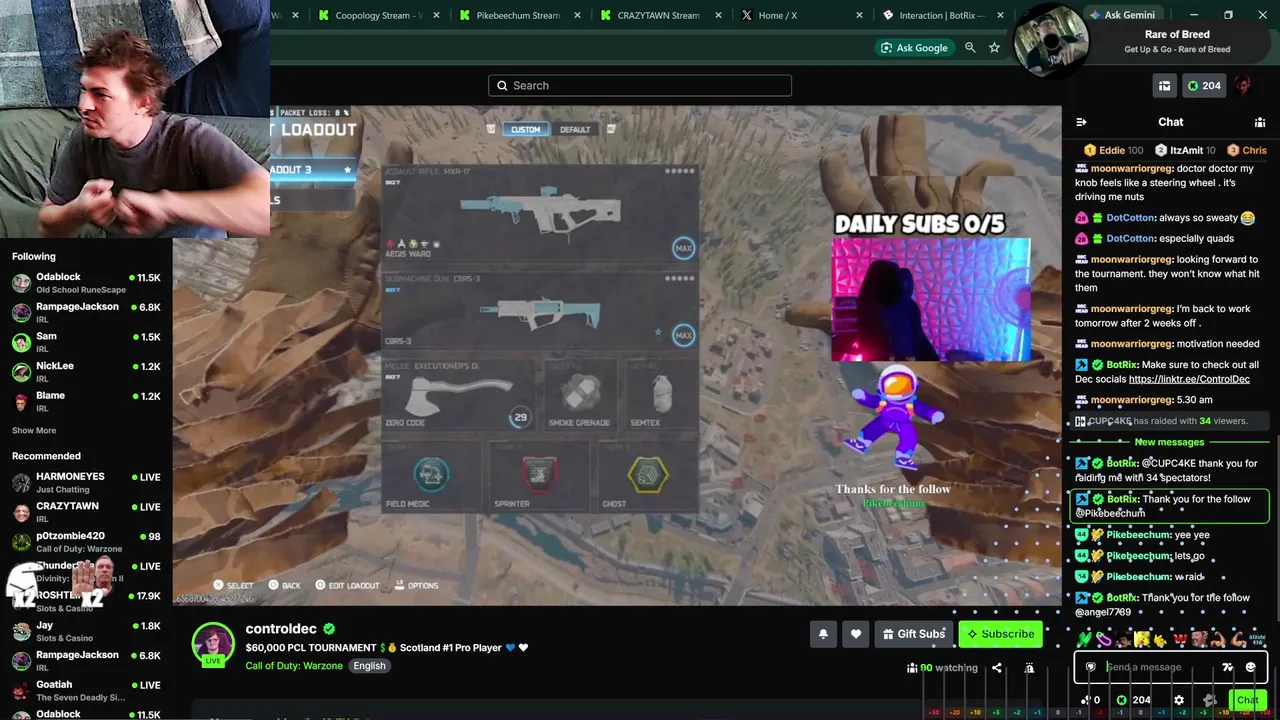Click the Kick search field
The image size is (1280, 720).
pyautogui.click(x=640, y=85)
